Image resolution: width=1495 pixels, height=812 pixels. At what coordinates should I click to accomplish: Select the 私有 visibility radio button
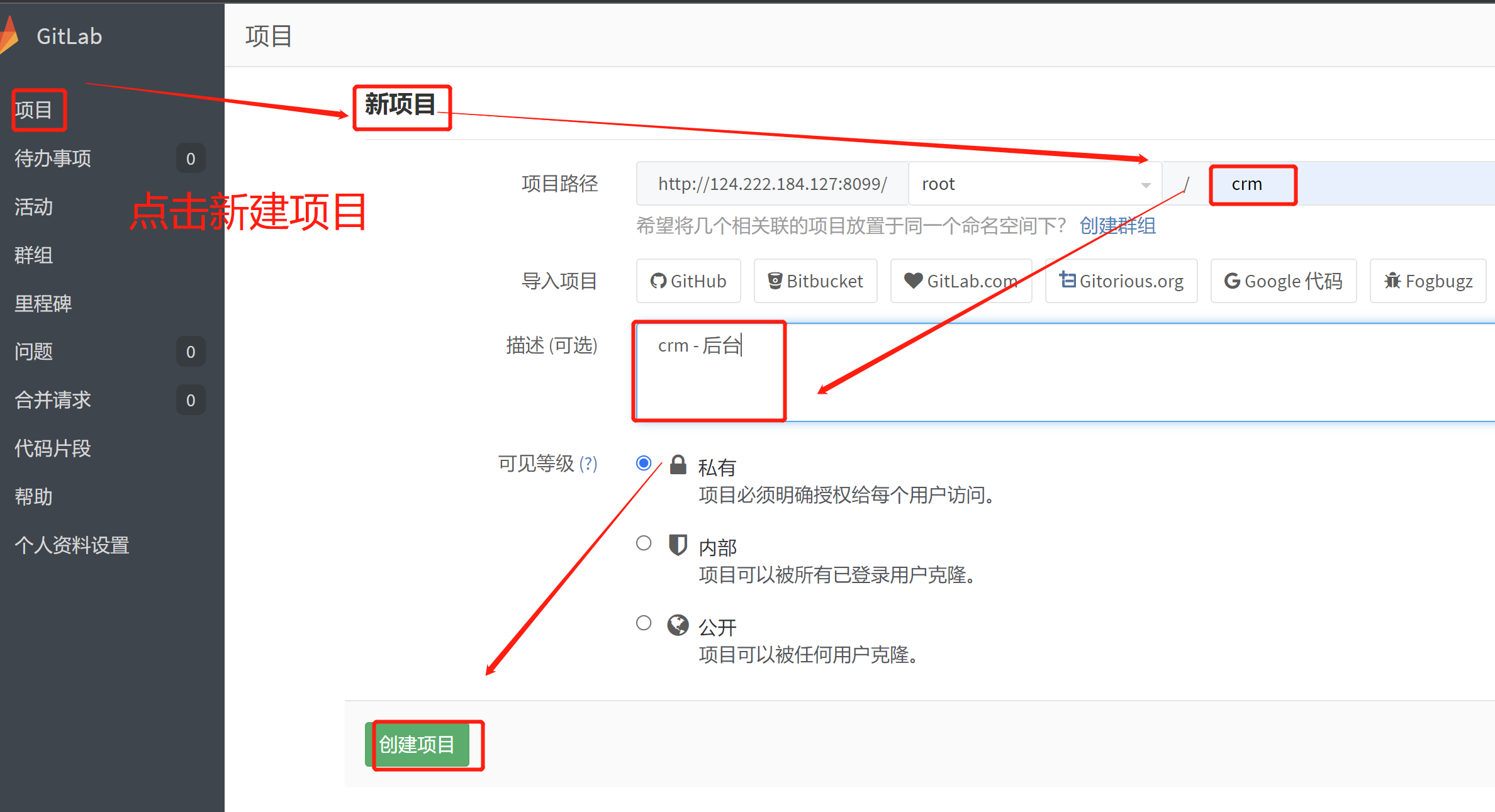[x=644, y=464]
